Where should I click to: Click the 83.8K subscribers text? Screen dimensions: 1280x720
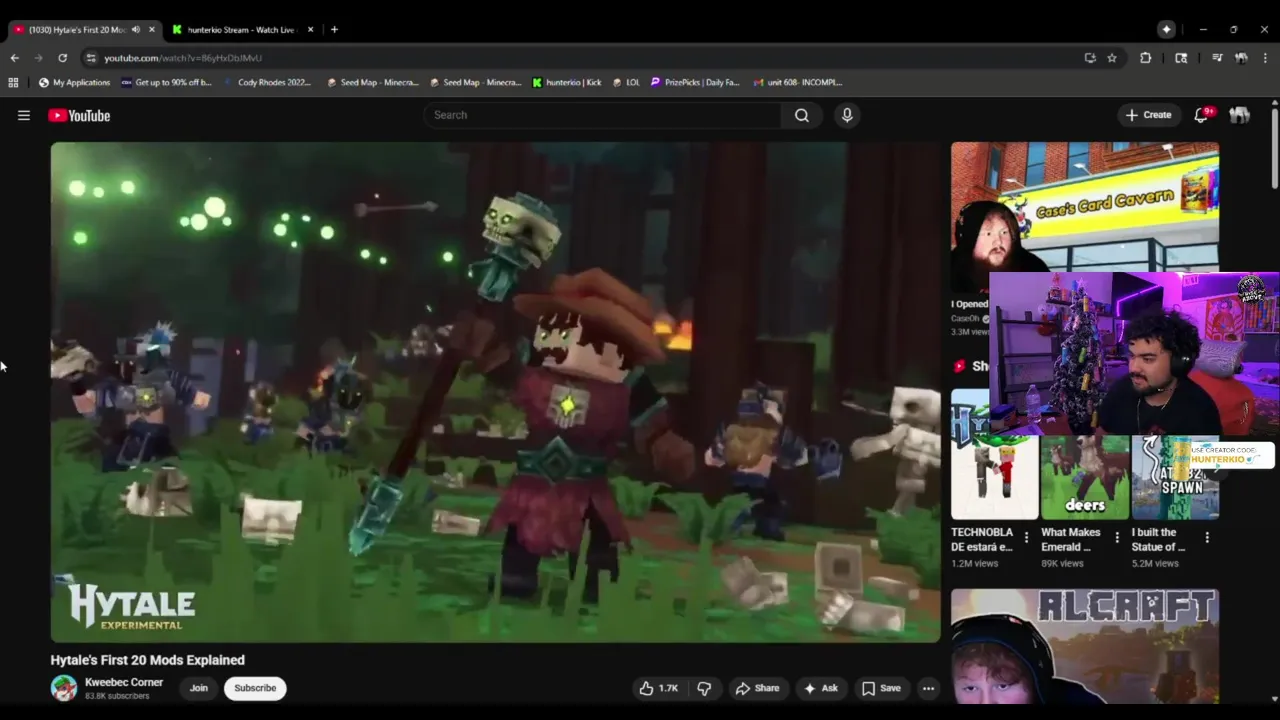pos(117,696)
